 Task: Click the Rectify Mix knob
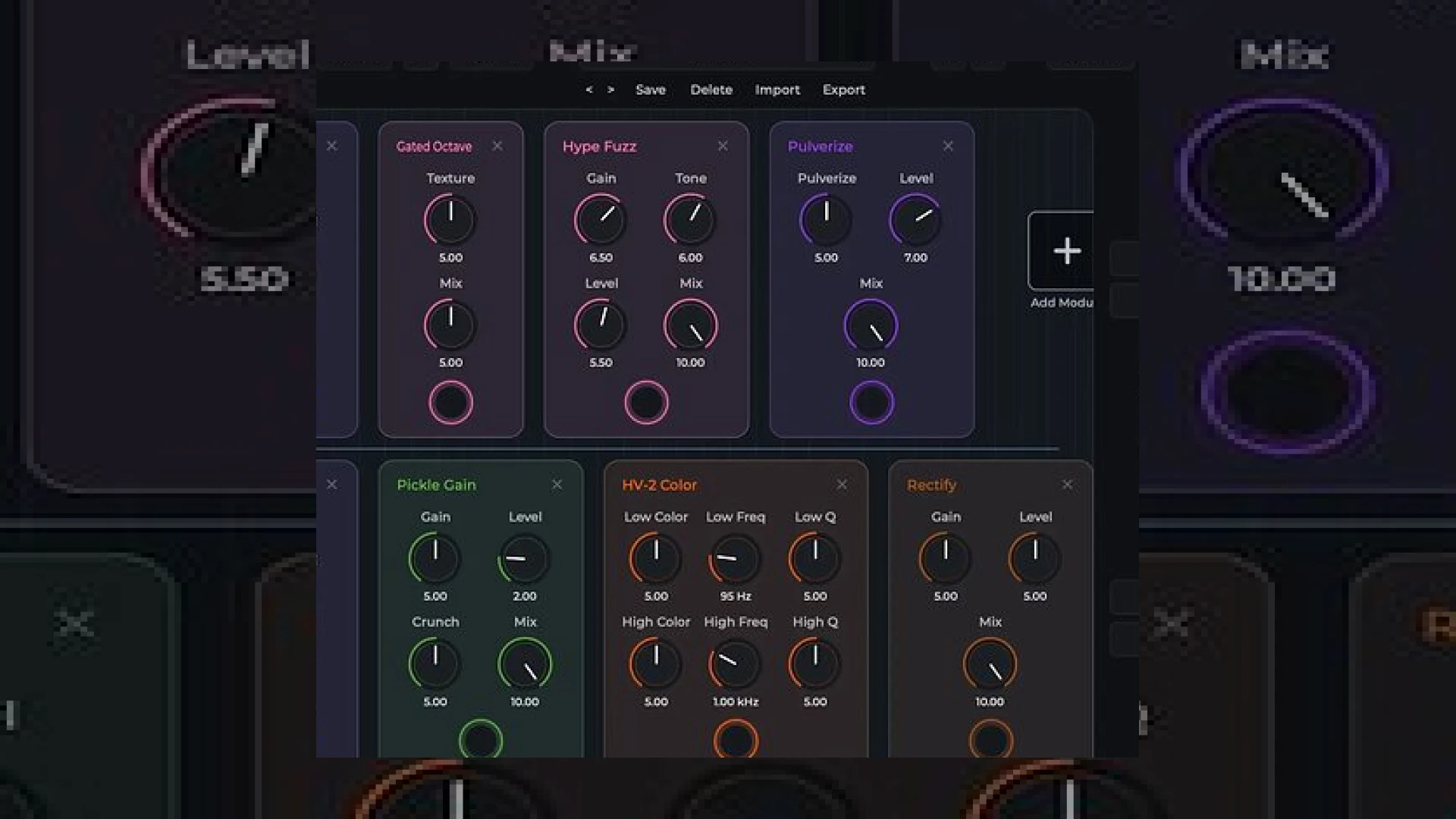pyautogui.click(x=990, y=664)
